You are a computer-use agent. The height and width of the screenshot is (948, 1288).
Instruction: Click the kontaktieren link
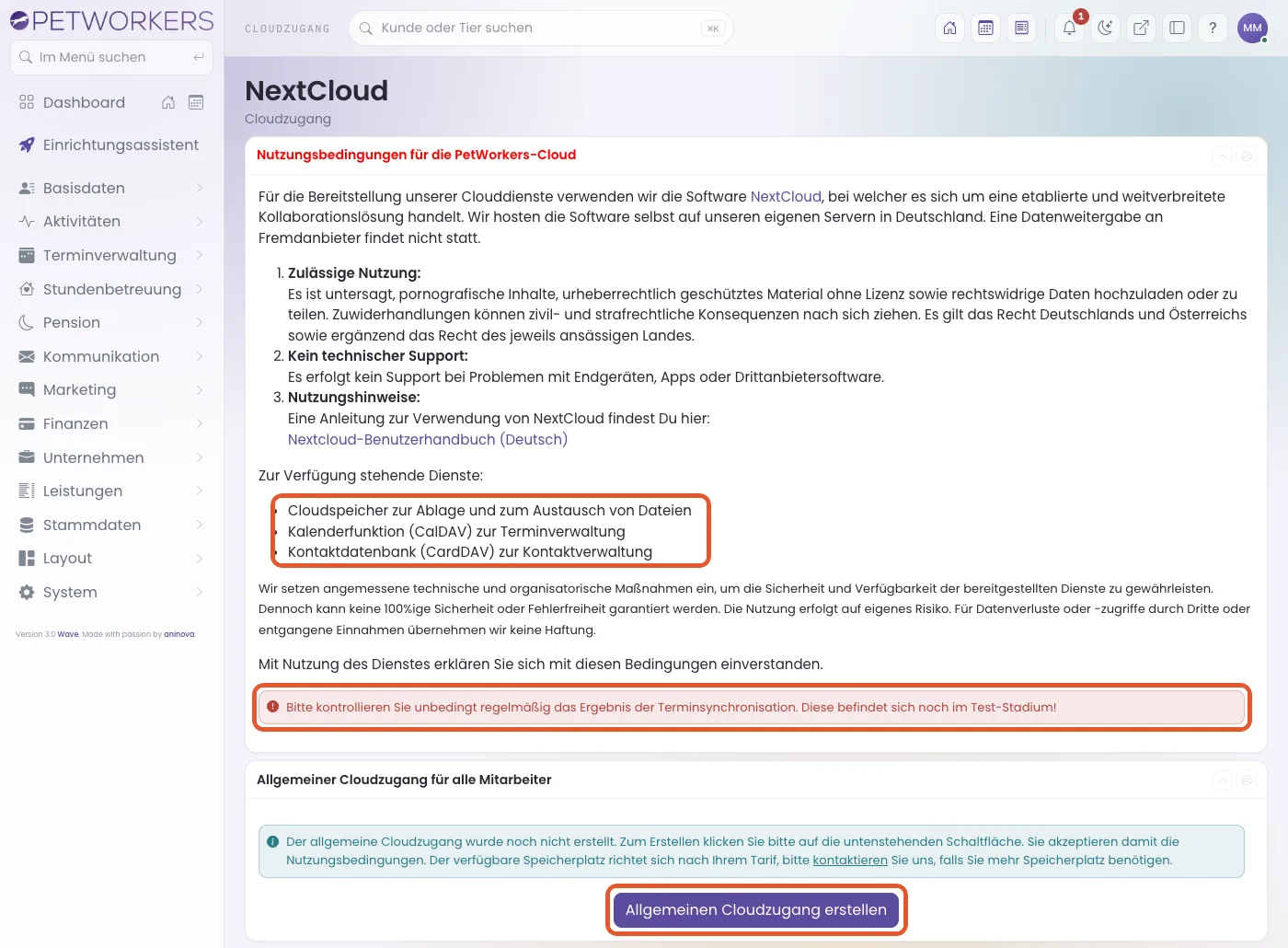point(850,860)
